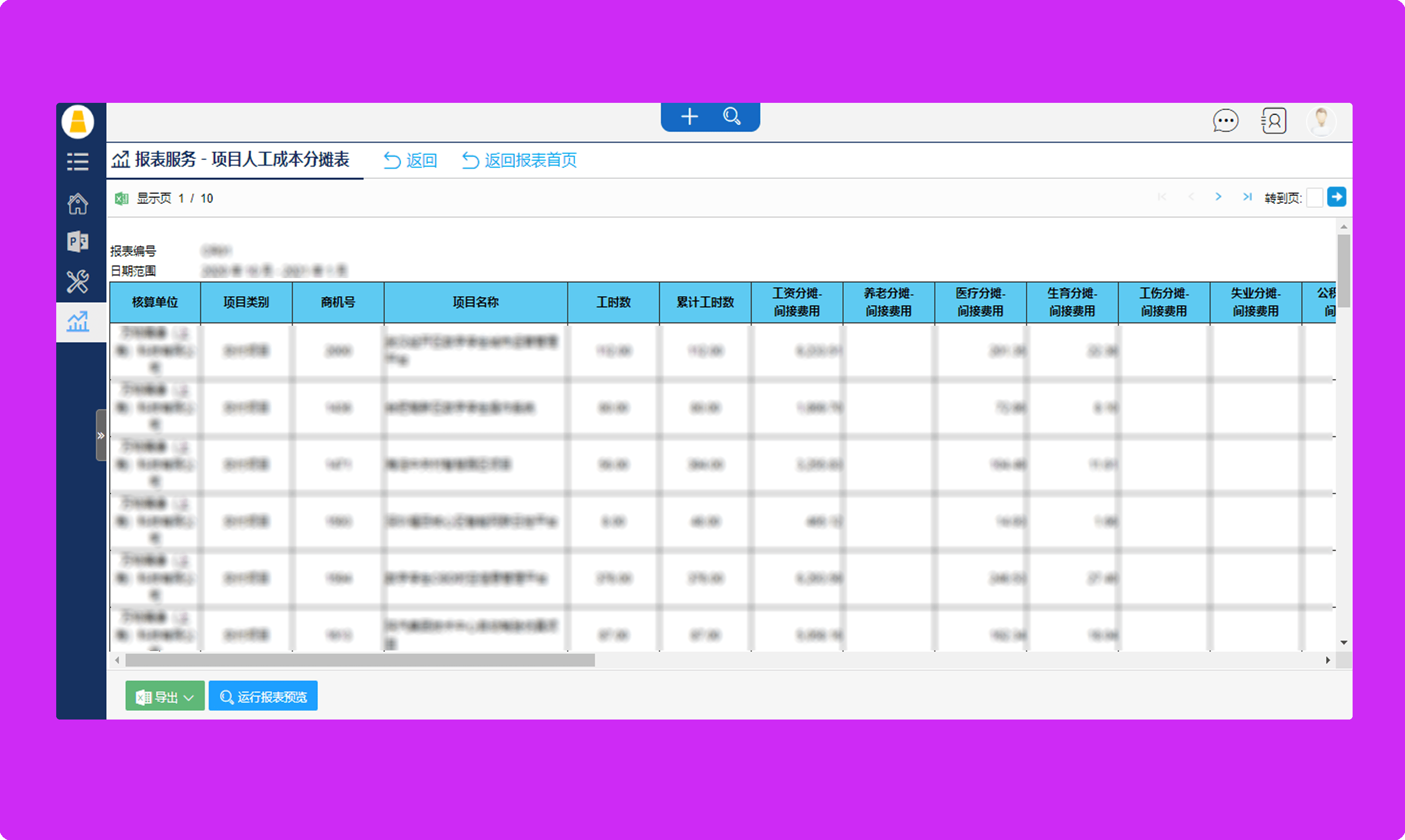Viewport: 1405px width, 840px height.
Task: Open the 导出 export dropdown
Action: click(165, 696)
